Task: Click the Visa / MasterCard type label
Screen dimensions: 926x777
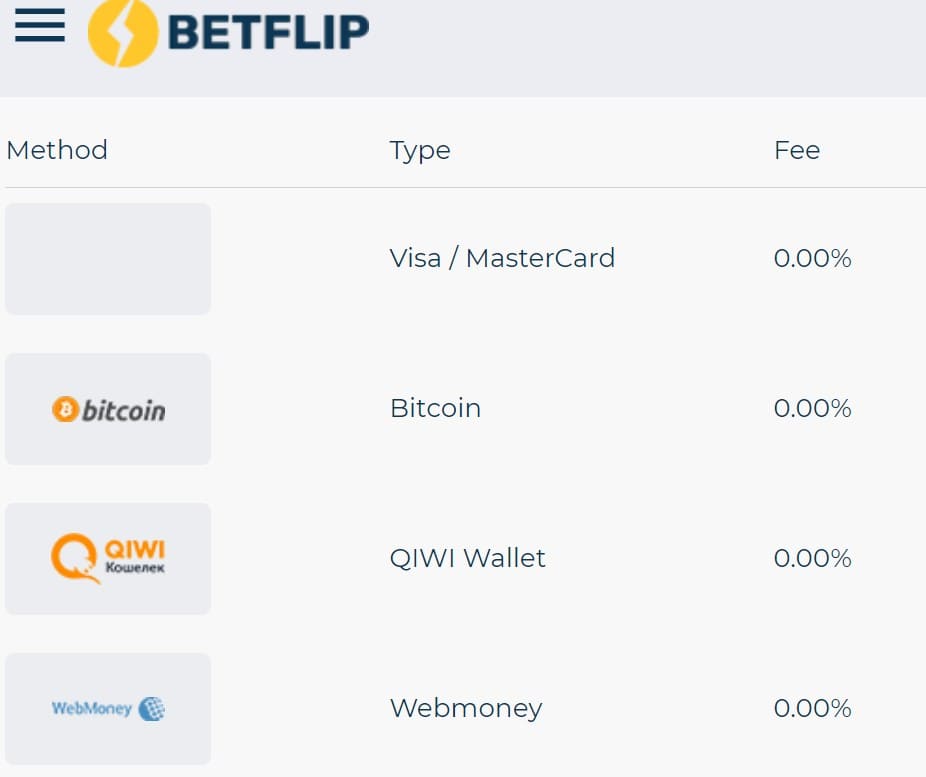Action: pyautogui.click(x=502, y=258)
